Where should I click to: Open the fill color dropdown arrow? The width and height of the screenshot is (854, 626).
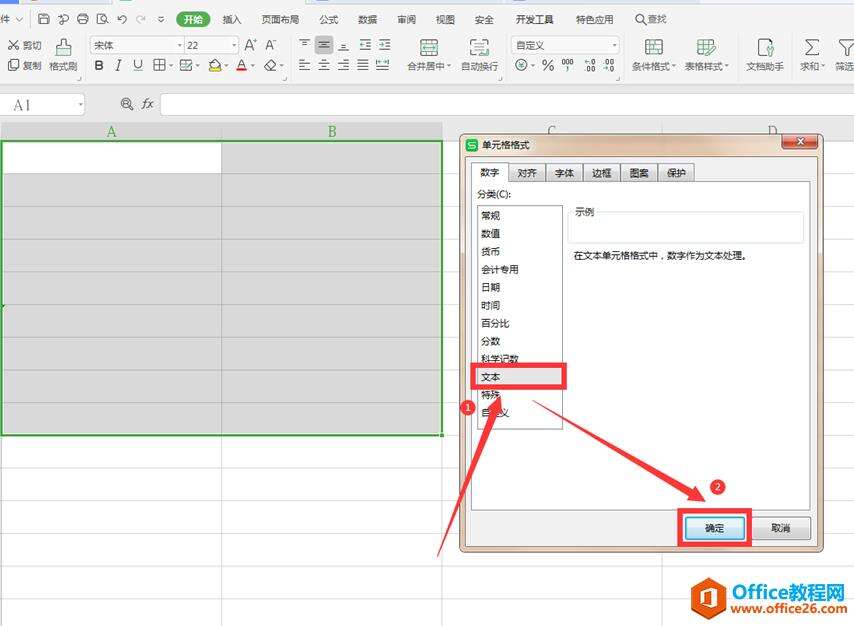pos(227,66)
